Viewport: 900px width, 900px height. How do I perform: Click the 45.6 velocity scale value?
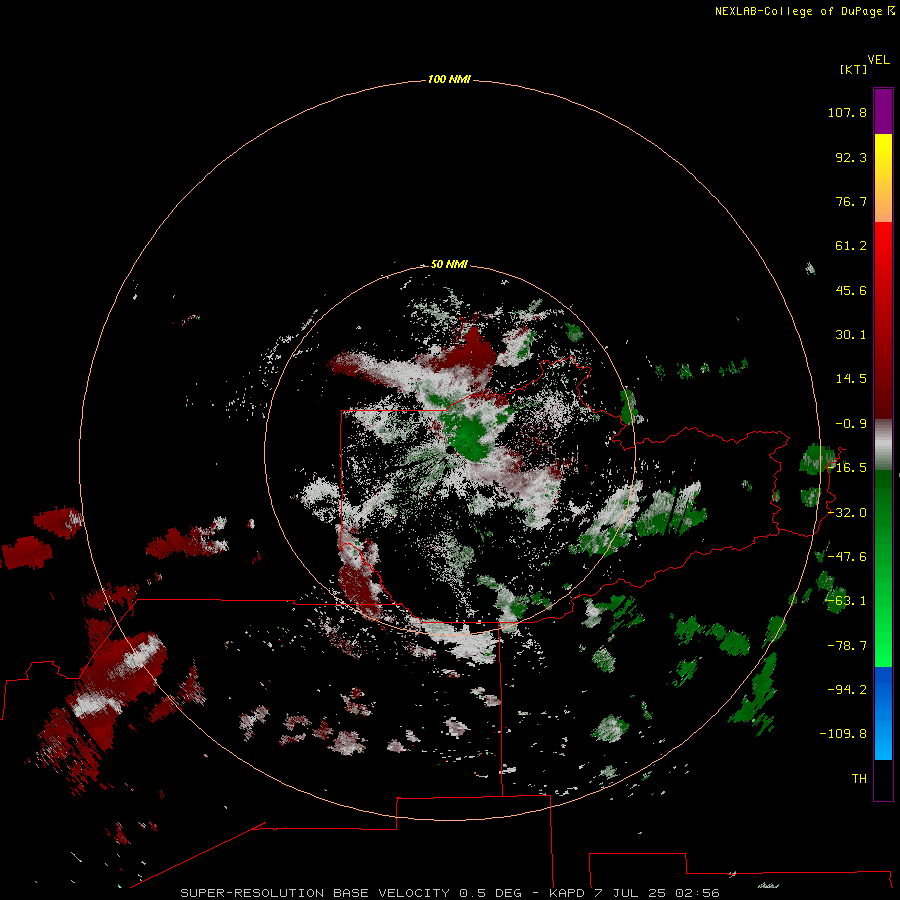[851, 290]
